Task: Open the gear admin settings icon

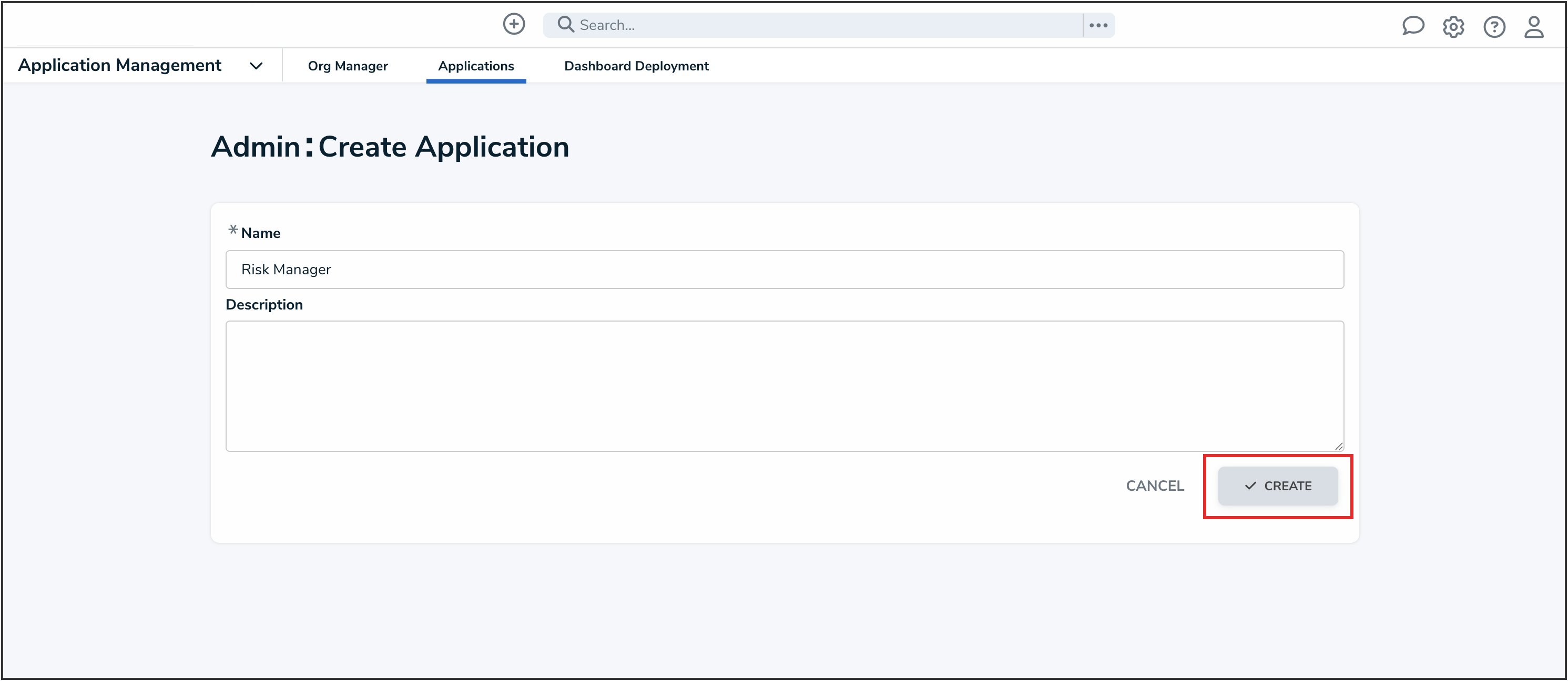Action: (x=1453, y=27)
